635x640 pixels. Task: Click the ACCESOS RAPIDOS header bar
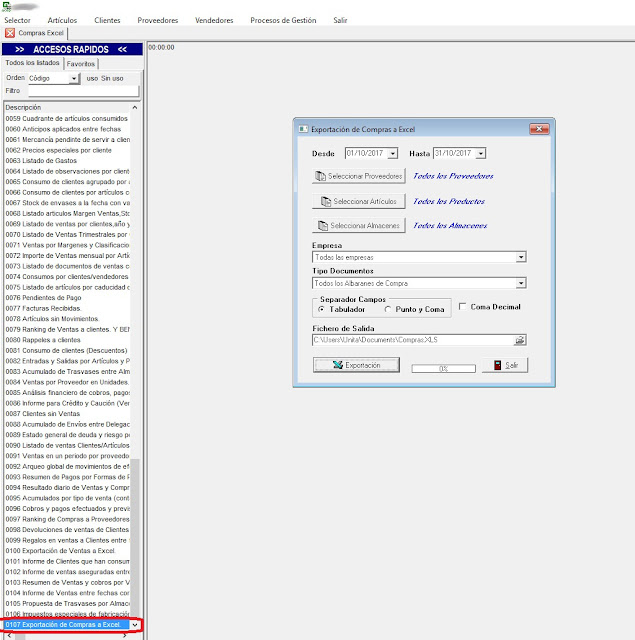tap(72, 49)
